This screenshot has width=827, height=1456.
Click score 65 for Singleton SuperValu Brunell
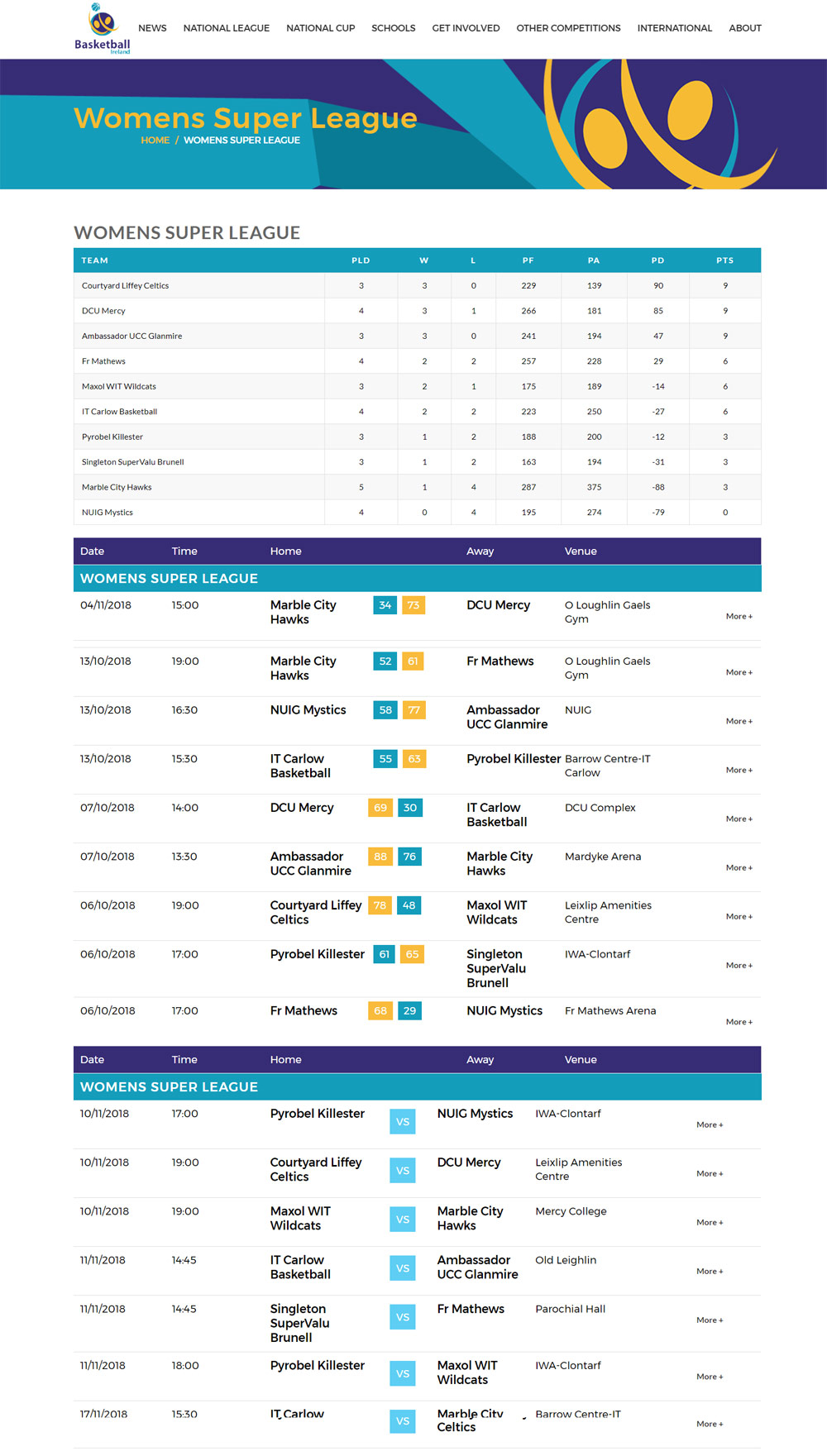click(412, 954)
